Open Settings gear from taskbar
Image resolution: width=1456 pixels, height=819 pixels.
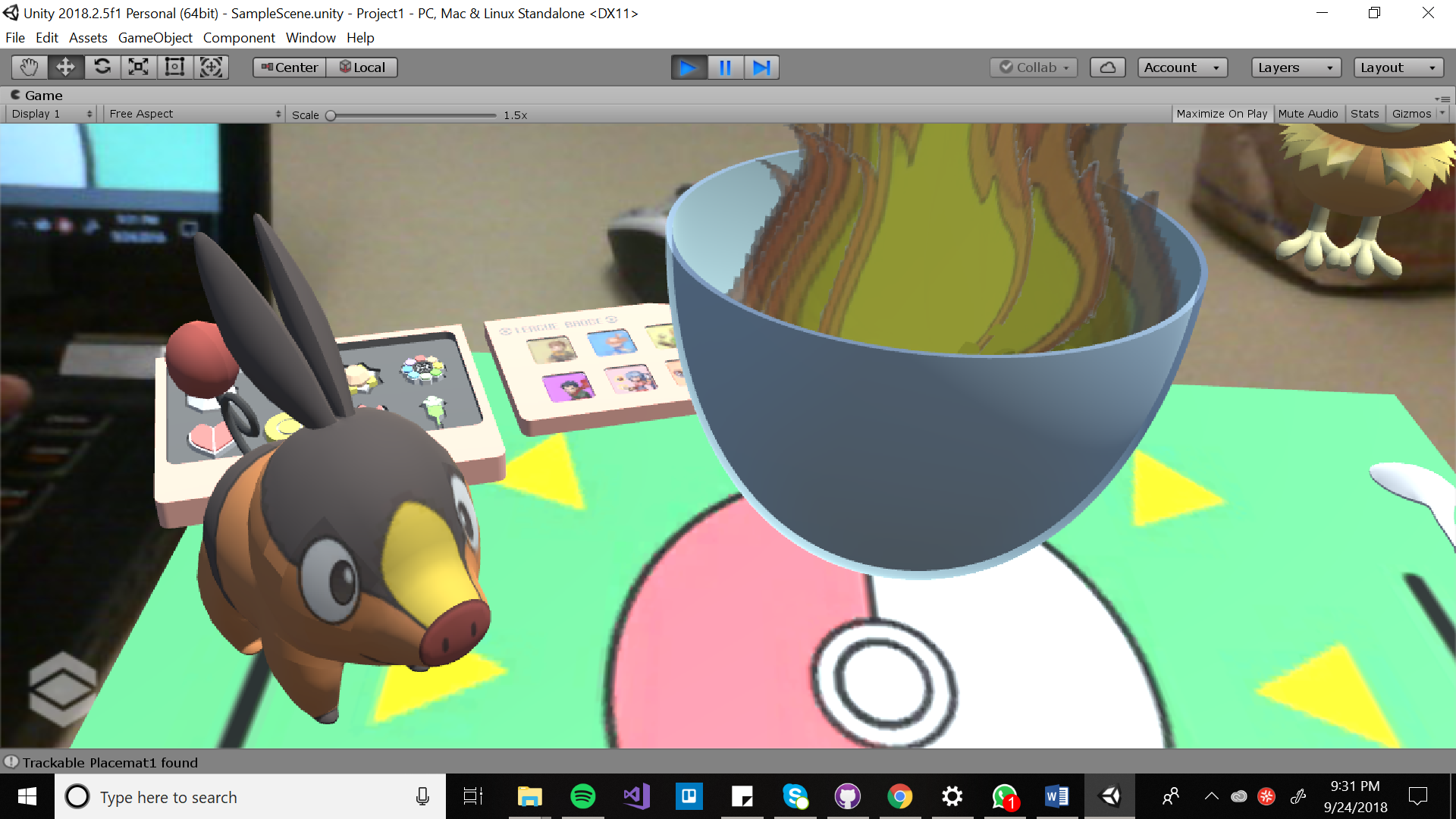(952, 796)
